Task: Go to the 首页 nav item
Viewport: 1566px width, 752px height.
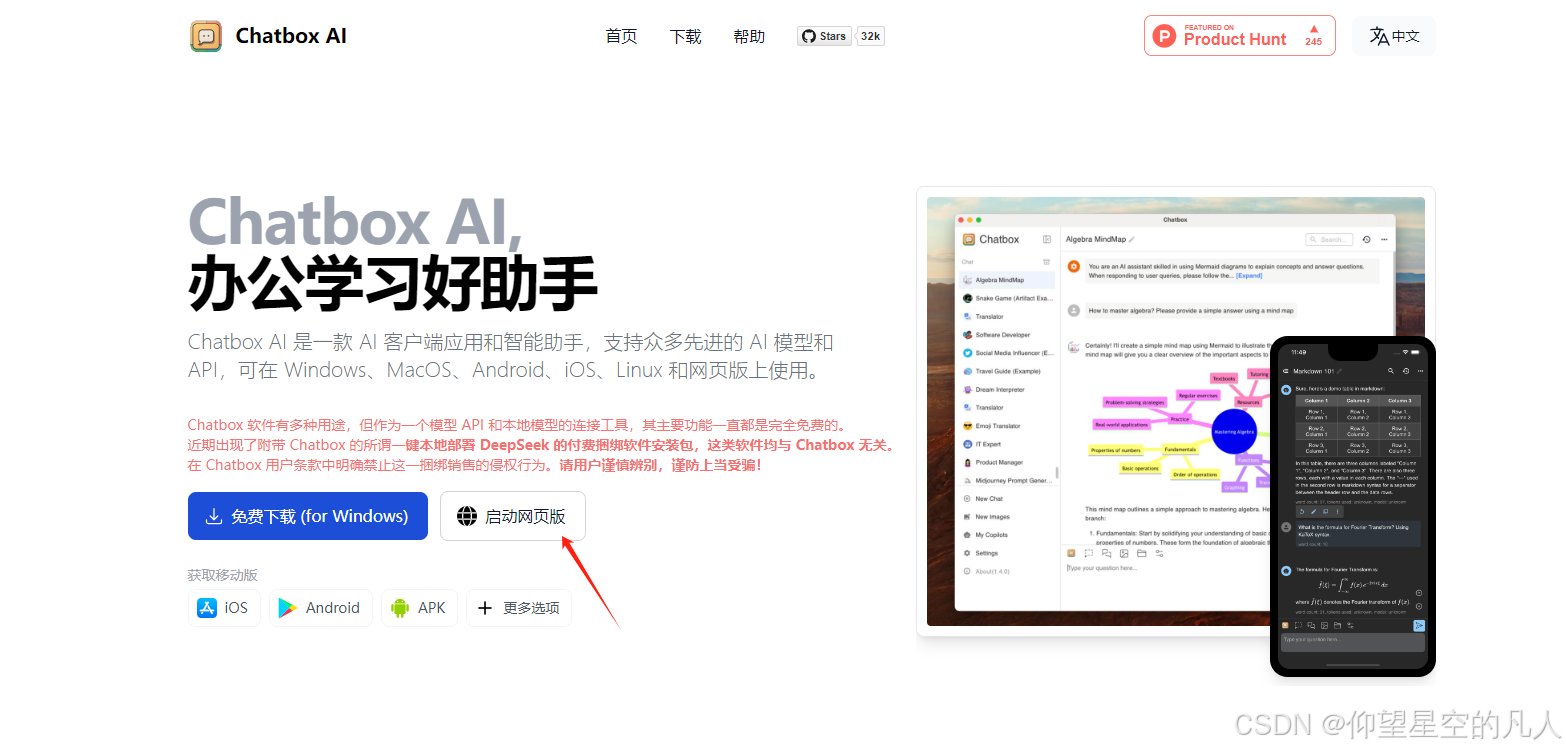Action: 621,36
